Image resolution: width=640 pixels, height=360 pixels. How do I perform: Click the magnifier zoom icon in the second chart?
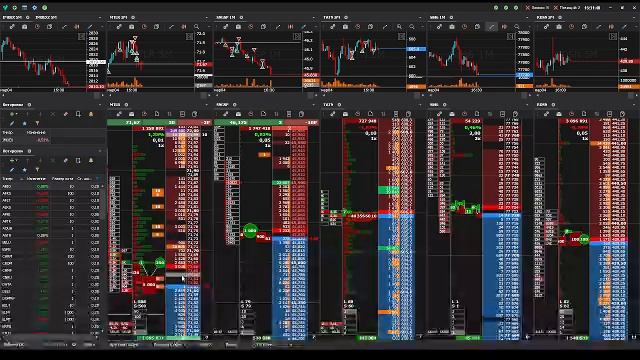click(x=196, y=27)
